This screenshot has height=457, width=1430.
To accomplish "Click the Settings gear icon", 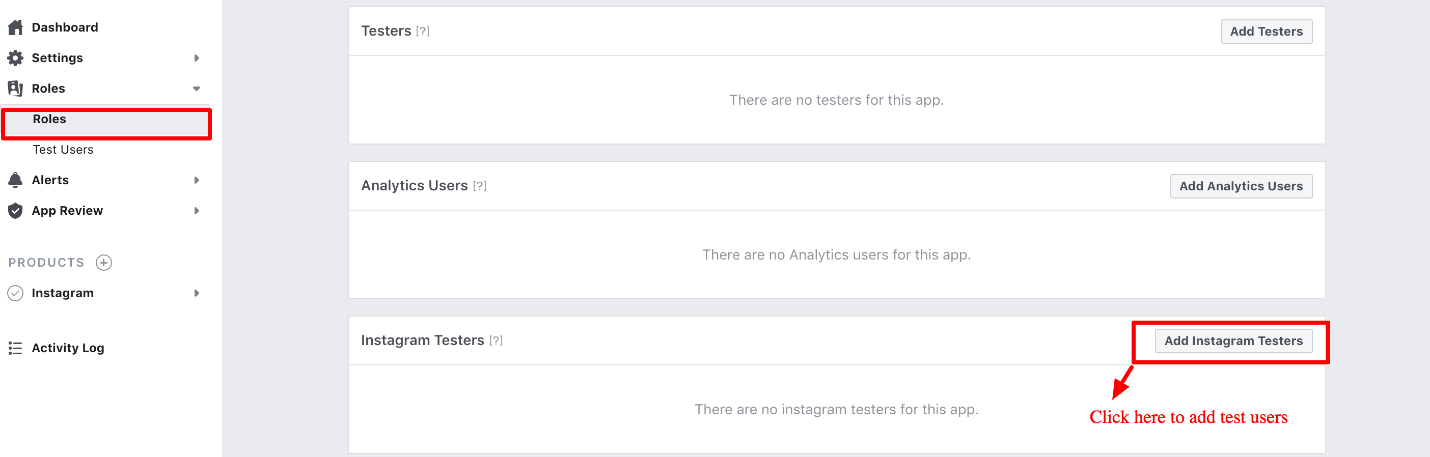I will tap(15, 58).
